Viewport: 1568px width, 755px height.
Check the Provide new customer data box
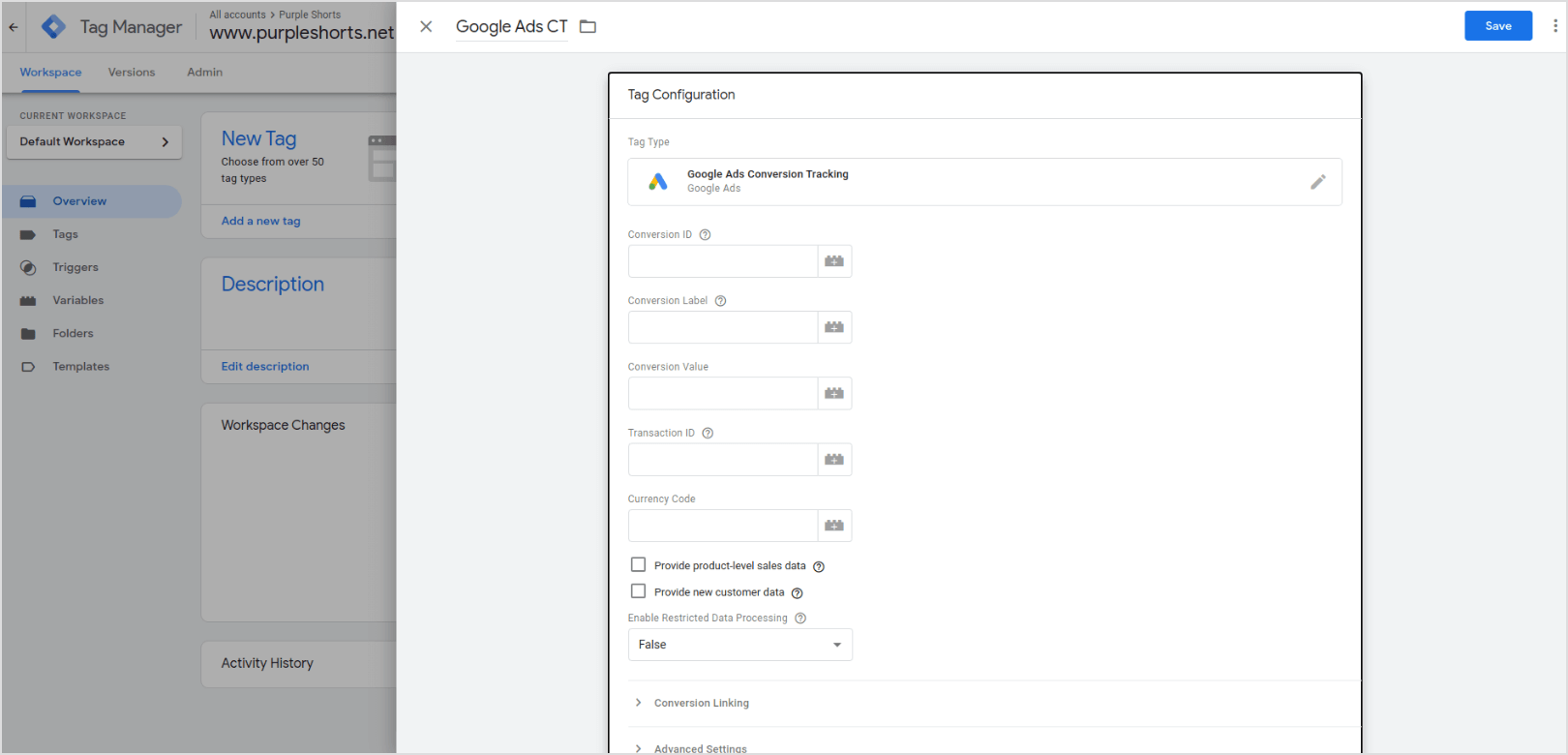coord(639,591)
